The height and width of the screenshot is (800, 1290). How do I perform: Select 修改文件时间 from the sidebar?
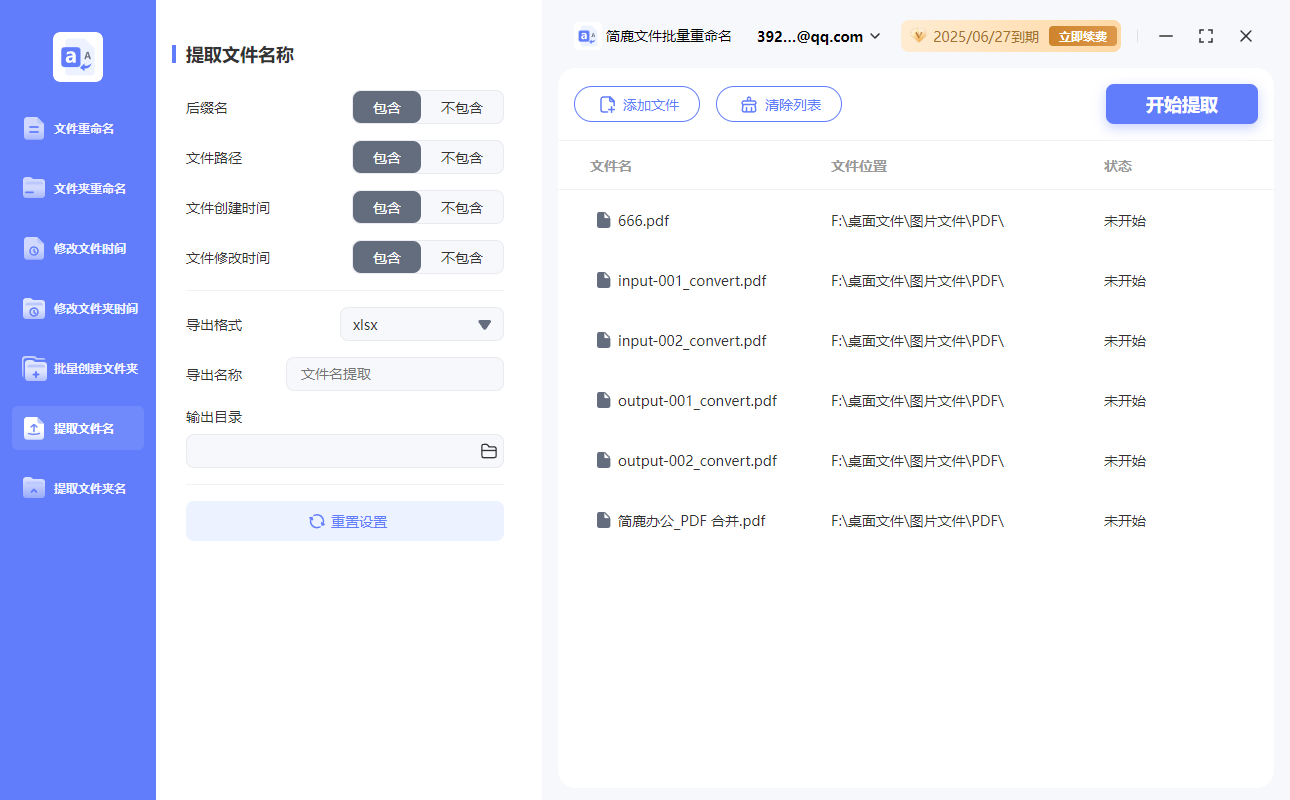(77, 248)
